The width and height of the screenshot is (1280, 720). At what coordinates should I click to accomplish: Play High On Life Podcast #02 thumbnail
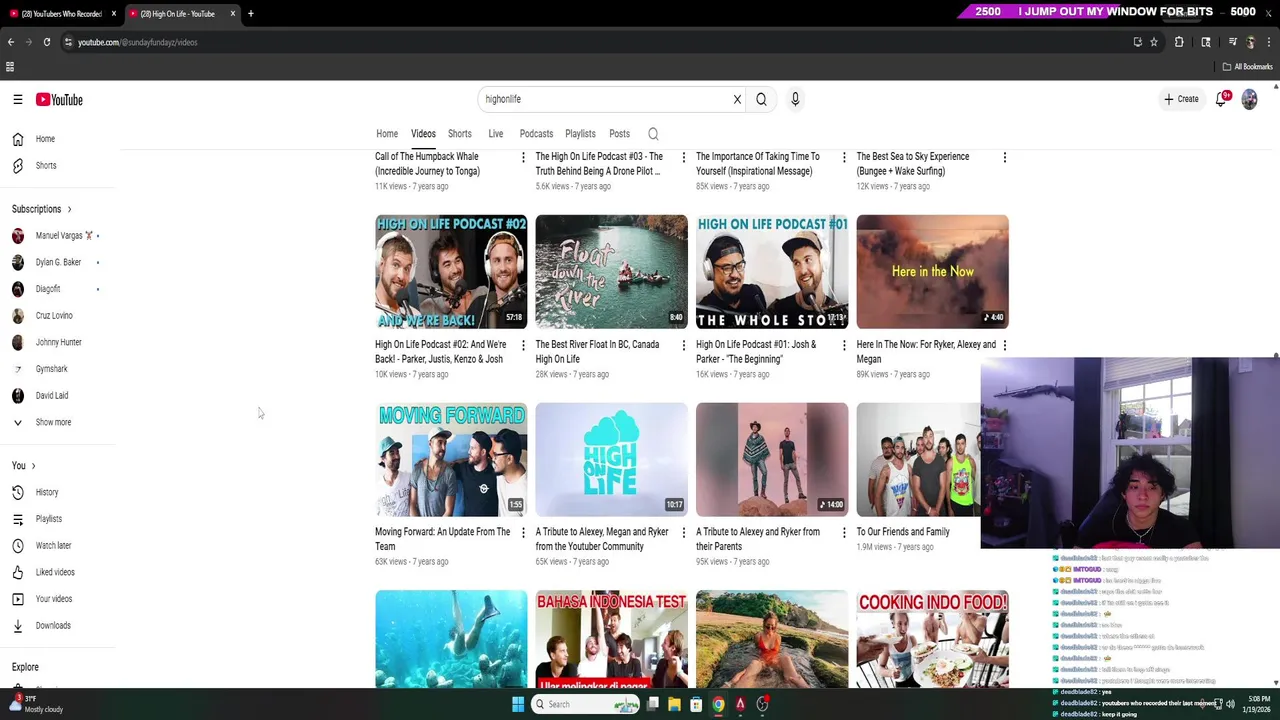click(451, 272)
